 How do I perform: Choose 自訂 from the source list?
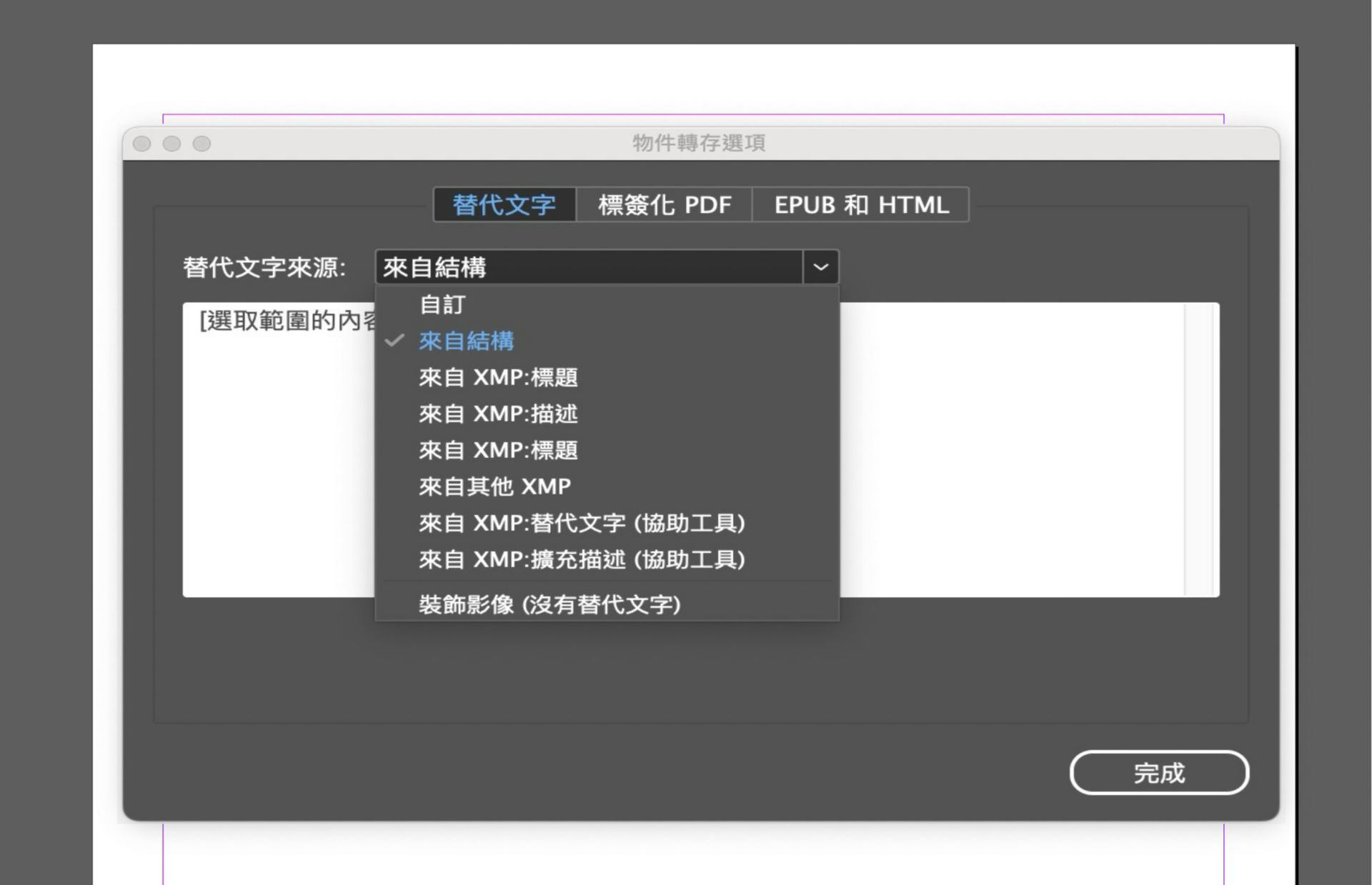[x=441, y=304]
